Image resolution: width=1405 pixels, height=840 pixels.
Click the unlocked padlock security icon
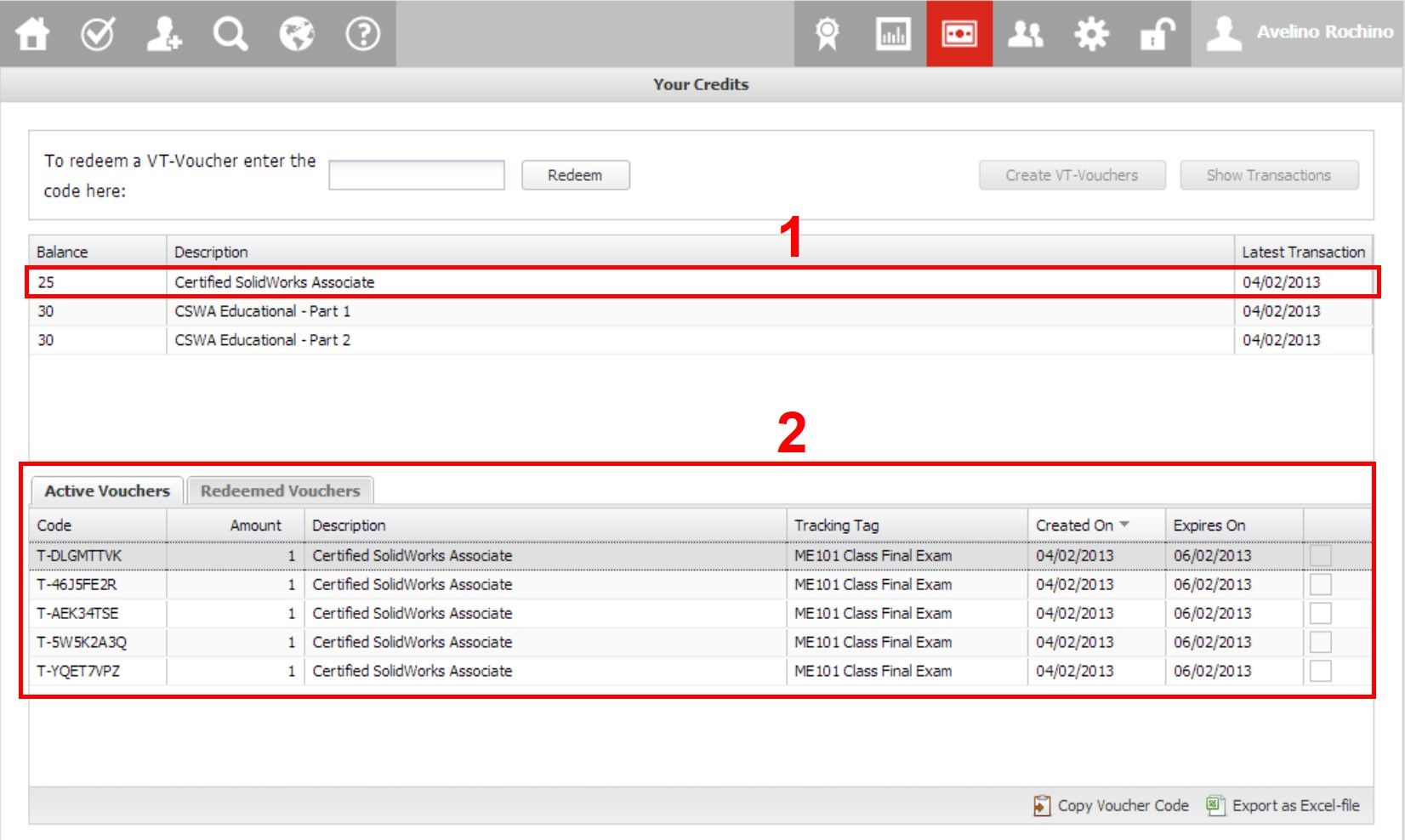click(1157, 34)
